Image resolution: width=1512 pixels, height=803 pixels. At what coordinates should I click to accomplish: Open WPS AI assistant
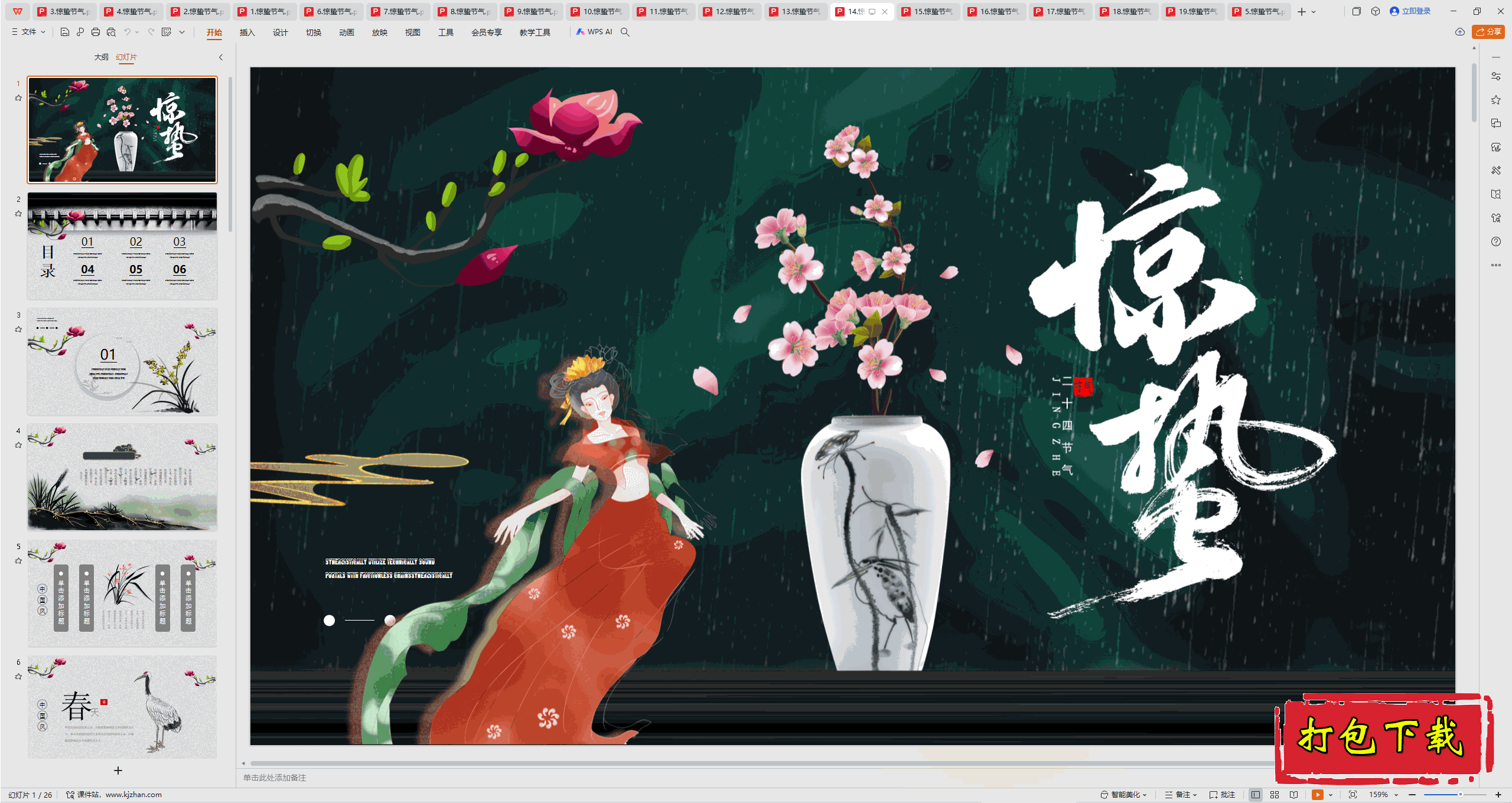coord(594,32)
